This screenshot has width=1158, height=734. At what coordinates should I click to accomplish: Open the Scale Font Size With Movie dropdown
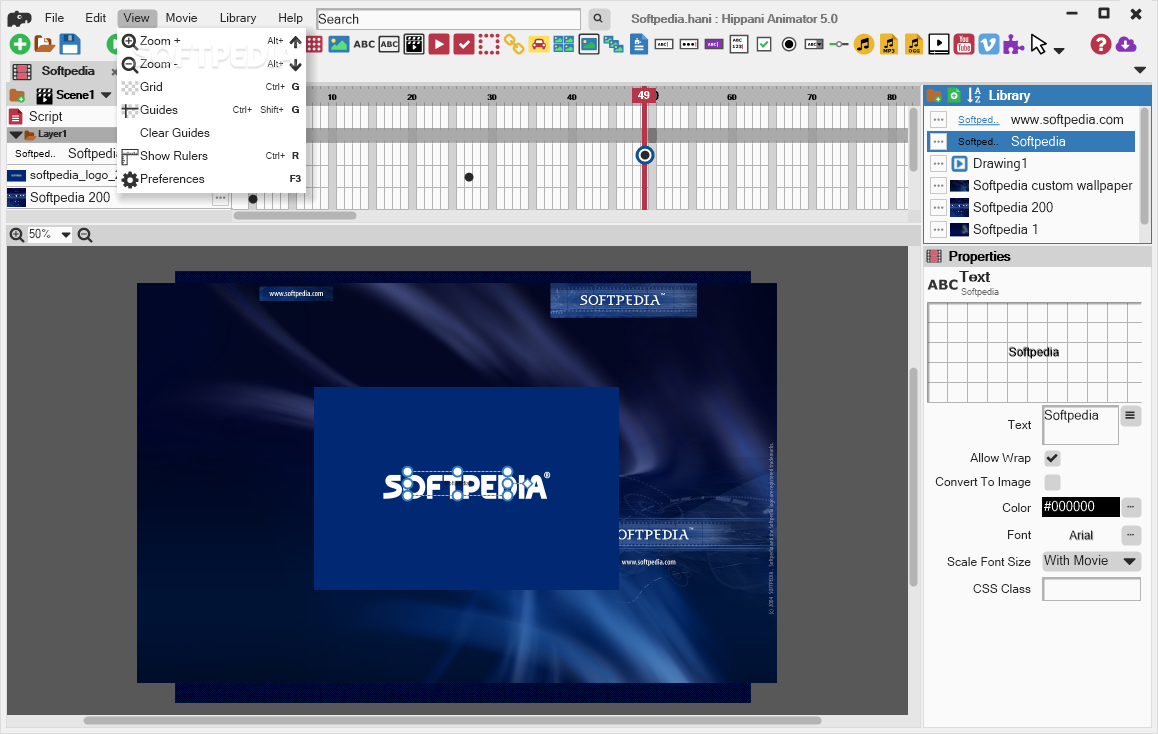(1092, 560)
